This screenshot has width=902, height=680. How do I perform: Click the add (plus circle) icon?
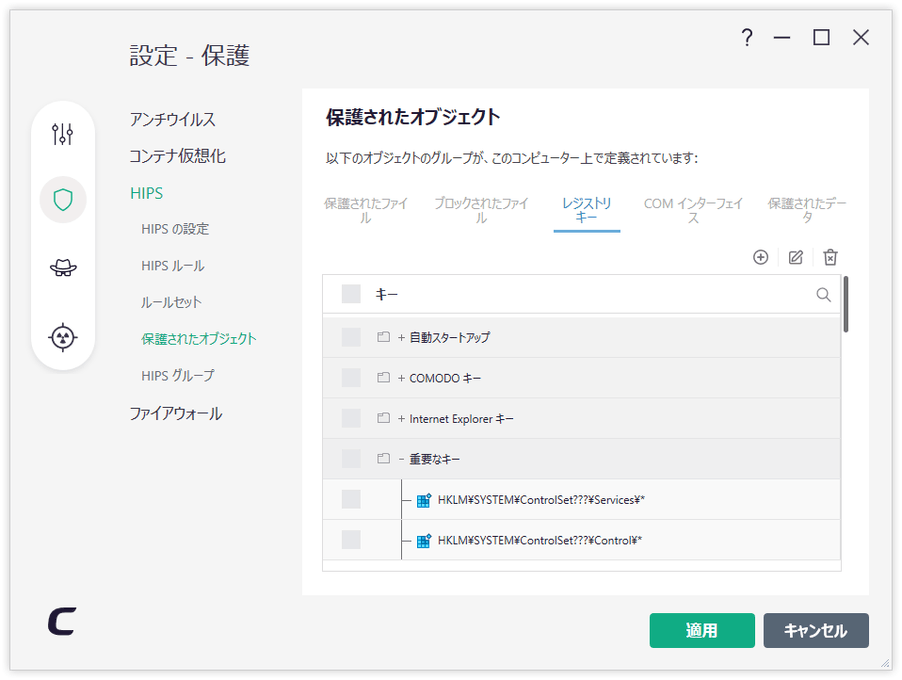pyautogui.click(x=760, y=257)
